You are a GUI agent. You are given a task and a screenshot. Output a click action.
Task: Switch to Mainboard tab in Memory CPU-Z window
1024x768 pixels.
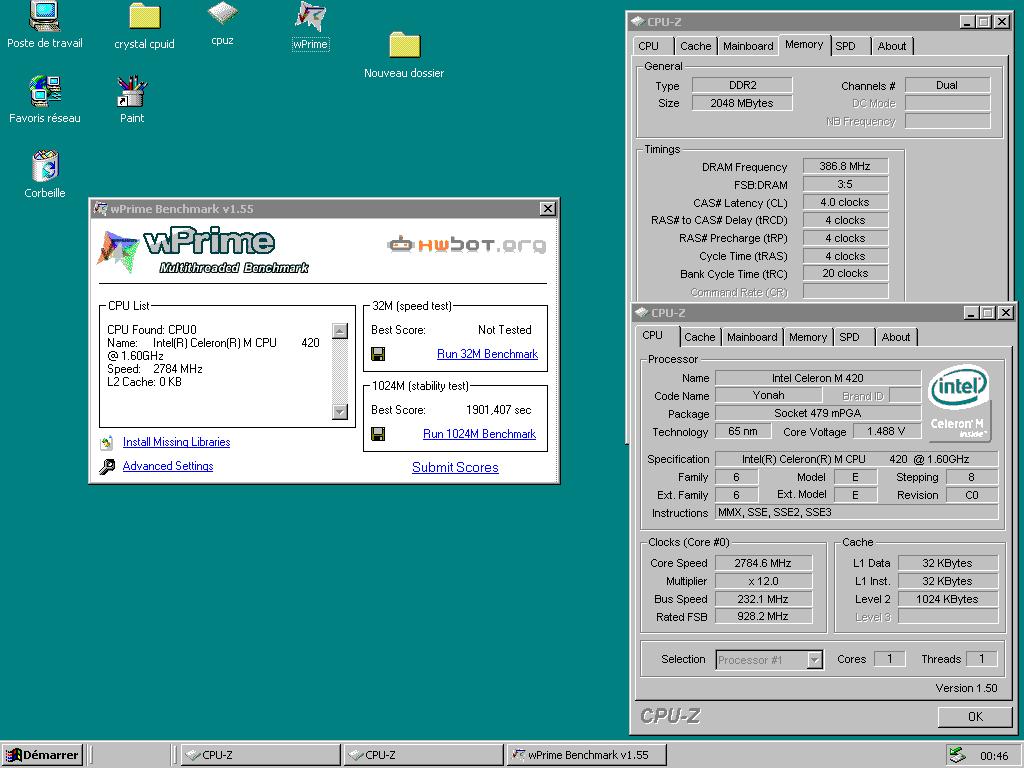[748, 46]
